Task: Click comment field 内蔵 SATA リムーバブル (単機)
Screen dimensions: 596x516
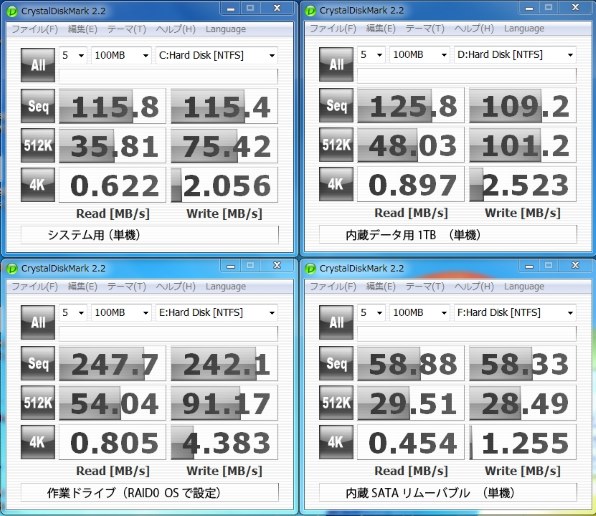Action: [448, 493]
